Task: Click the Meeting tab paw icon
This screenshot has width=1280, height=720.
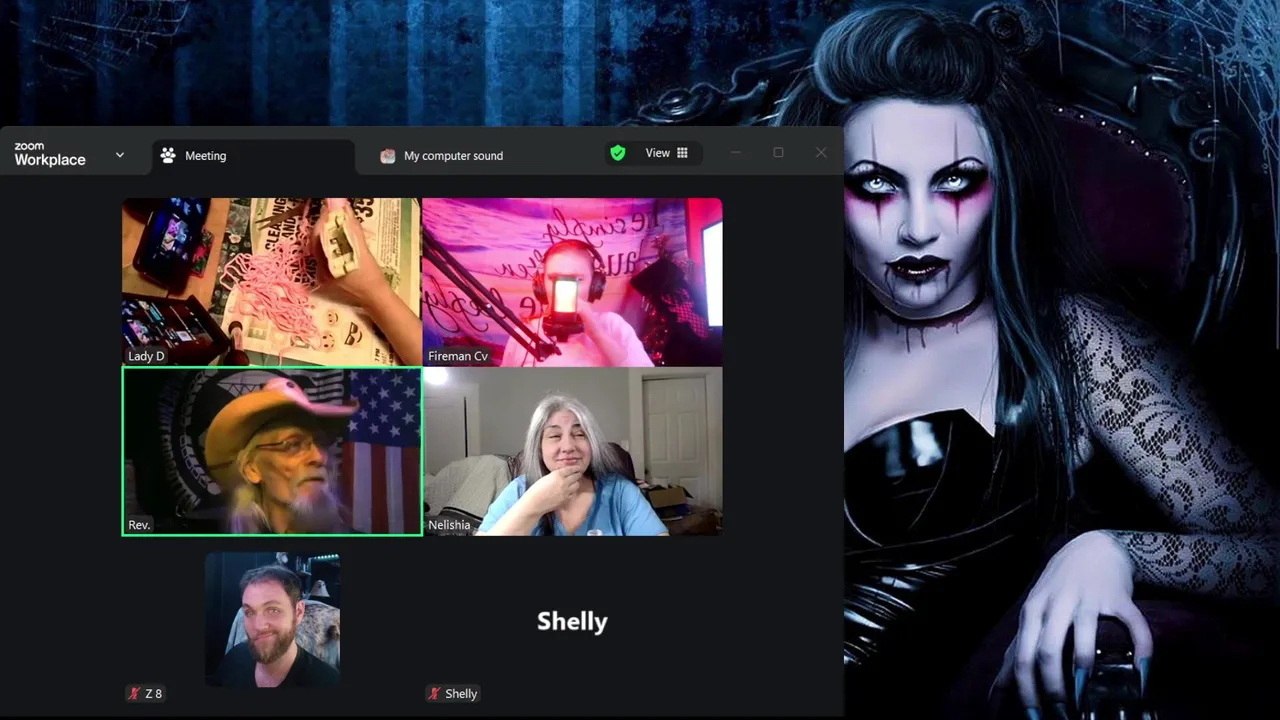Action: 168,156
